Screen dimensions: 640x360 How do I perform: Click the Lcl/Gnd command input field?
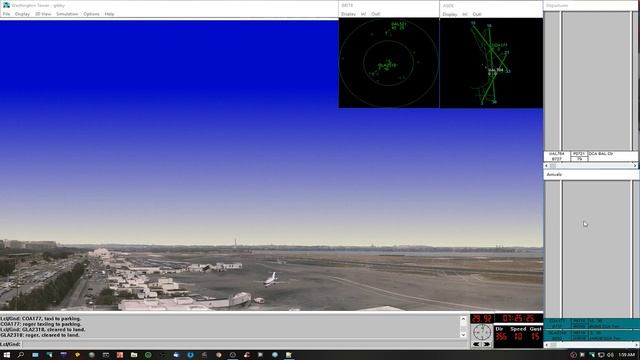[245, 344]
